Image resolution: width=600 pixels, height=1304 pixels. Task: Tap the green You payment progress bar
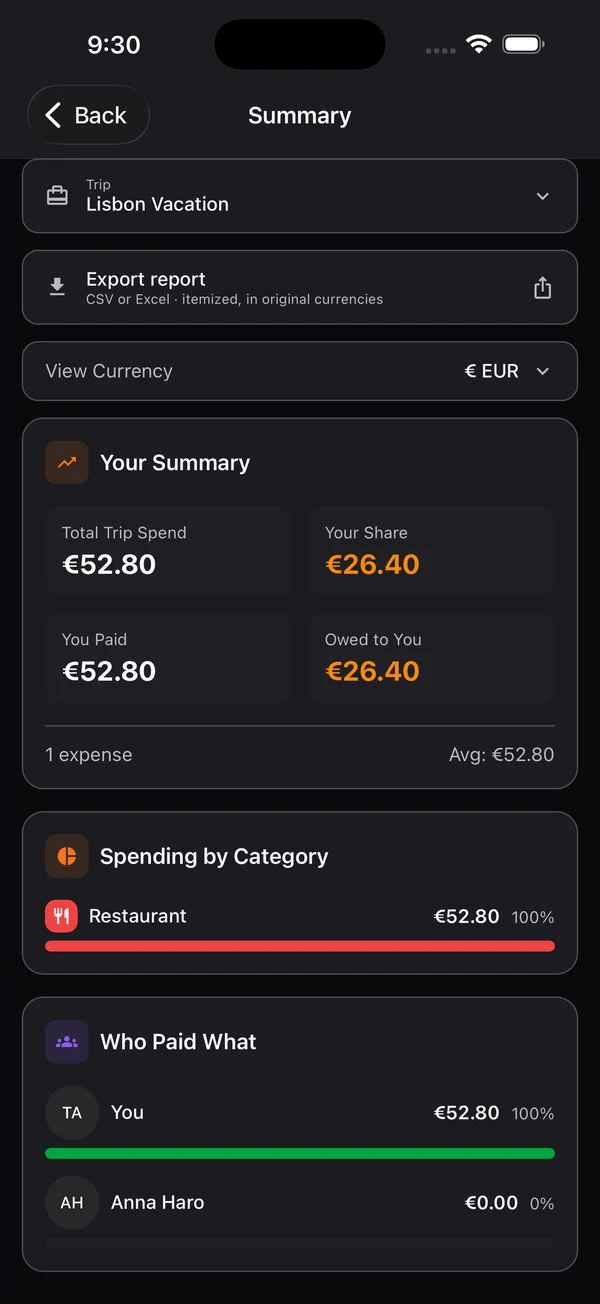coord(300,1153)
